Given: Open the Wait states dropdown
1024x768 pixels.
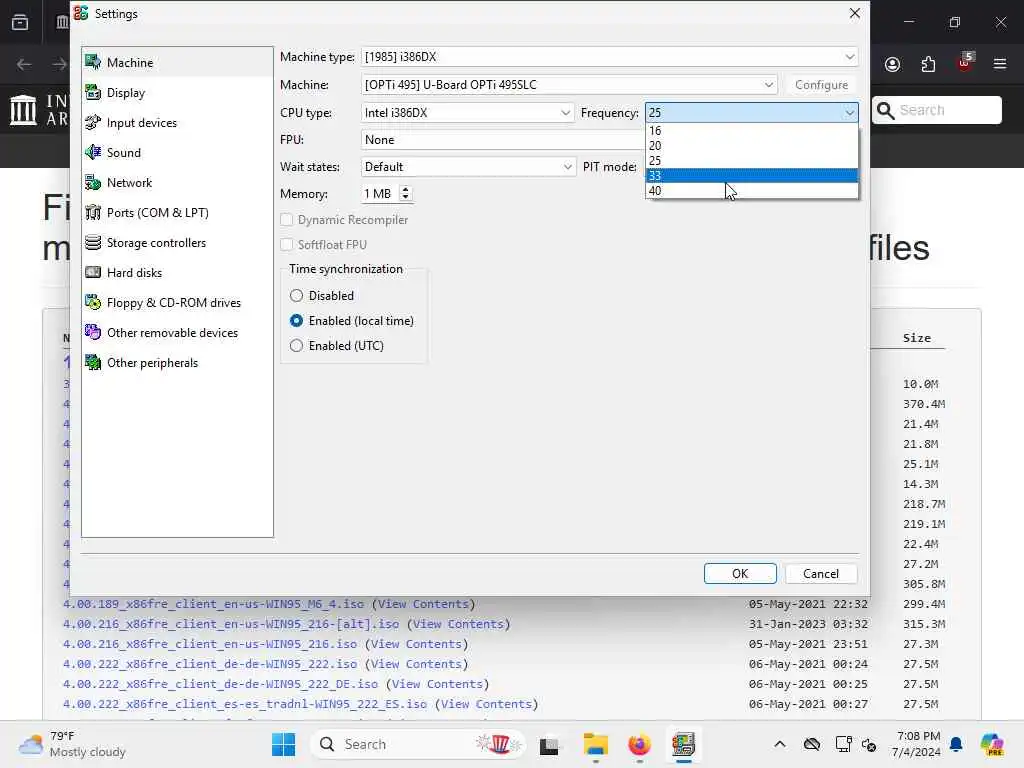Looking at the screenshot, I should point(468,167).
